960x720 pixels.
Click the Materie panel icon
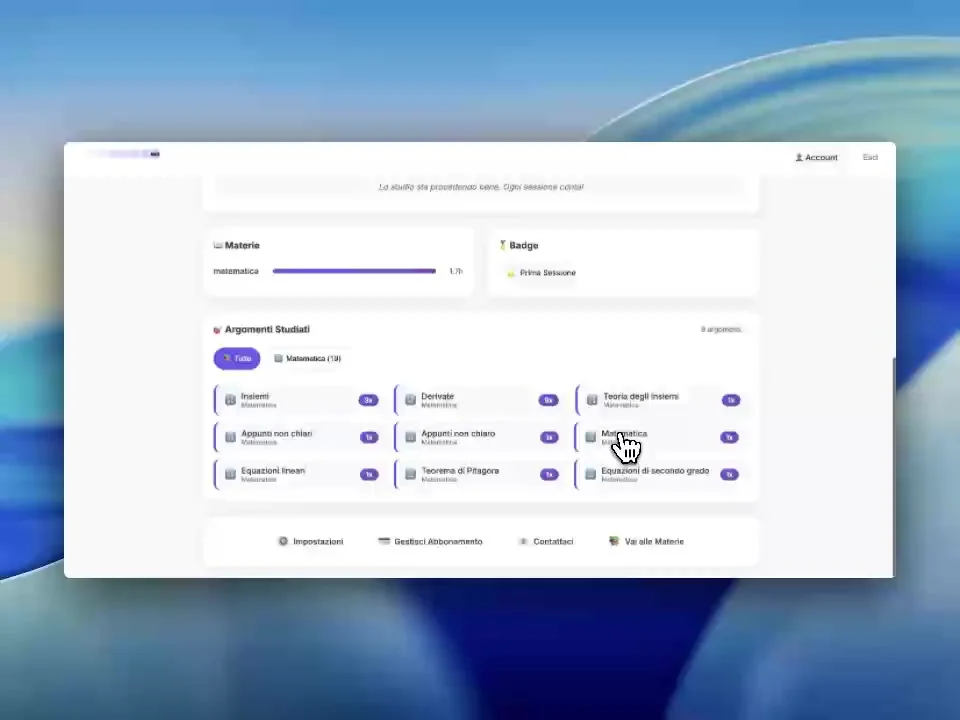pyautogui.click(x=217, y=245)
